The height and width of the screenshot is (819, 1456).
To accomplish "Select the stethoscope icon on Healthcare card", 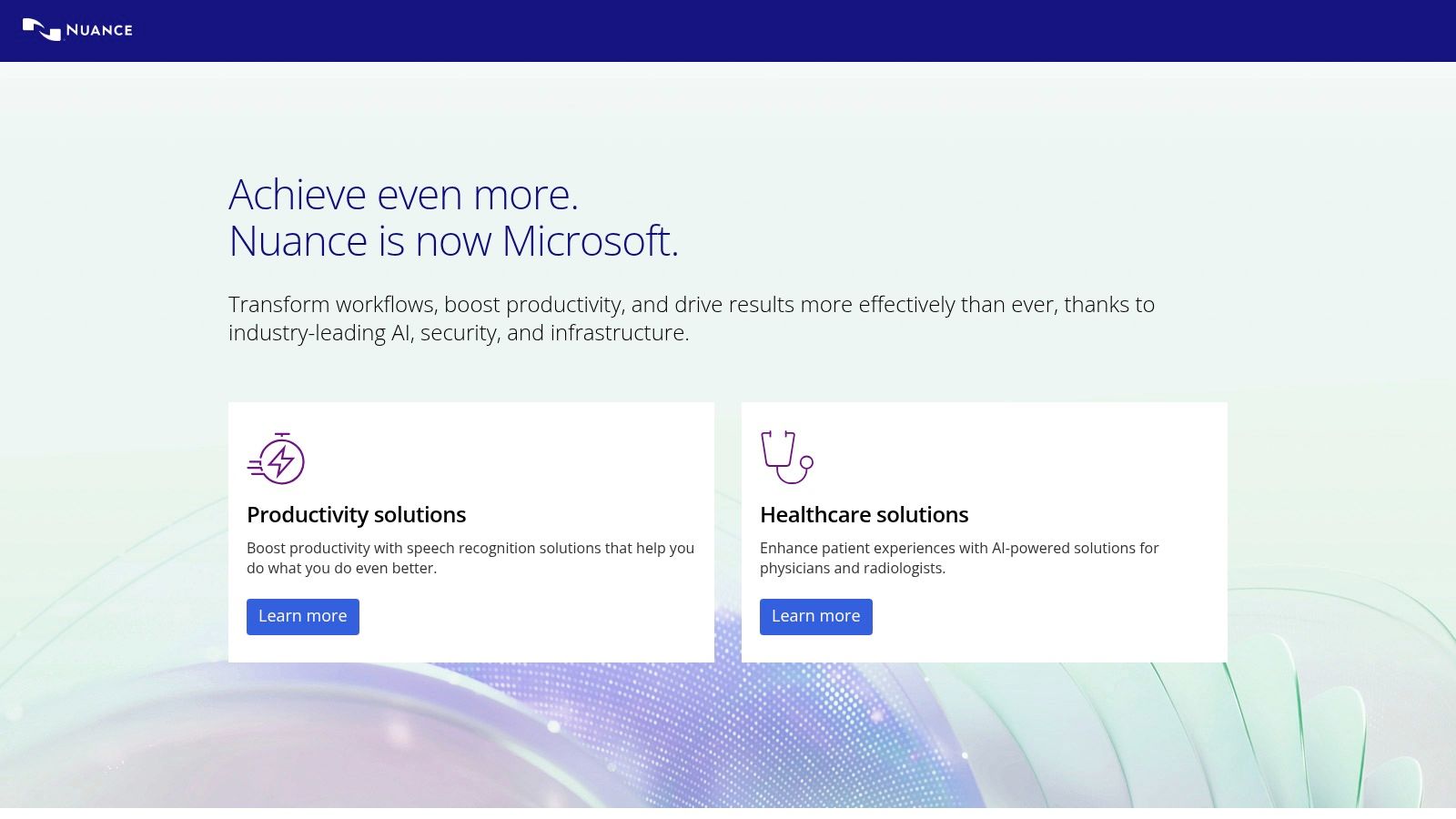I will tap(784, 456).
